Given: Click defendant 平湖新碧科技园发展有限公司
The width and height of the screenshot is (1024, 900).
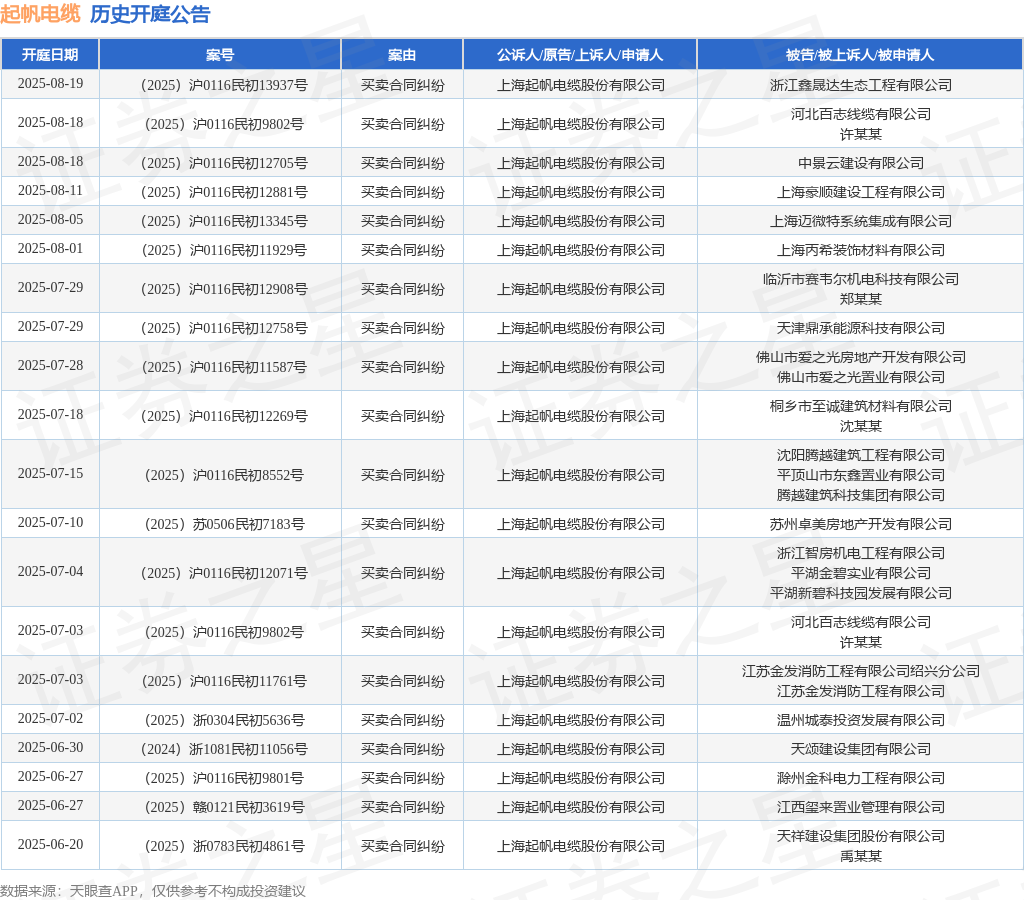Looking at the screenshot, I should coord(861,593).
